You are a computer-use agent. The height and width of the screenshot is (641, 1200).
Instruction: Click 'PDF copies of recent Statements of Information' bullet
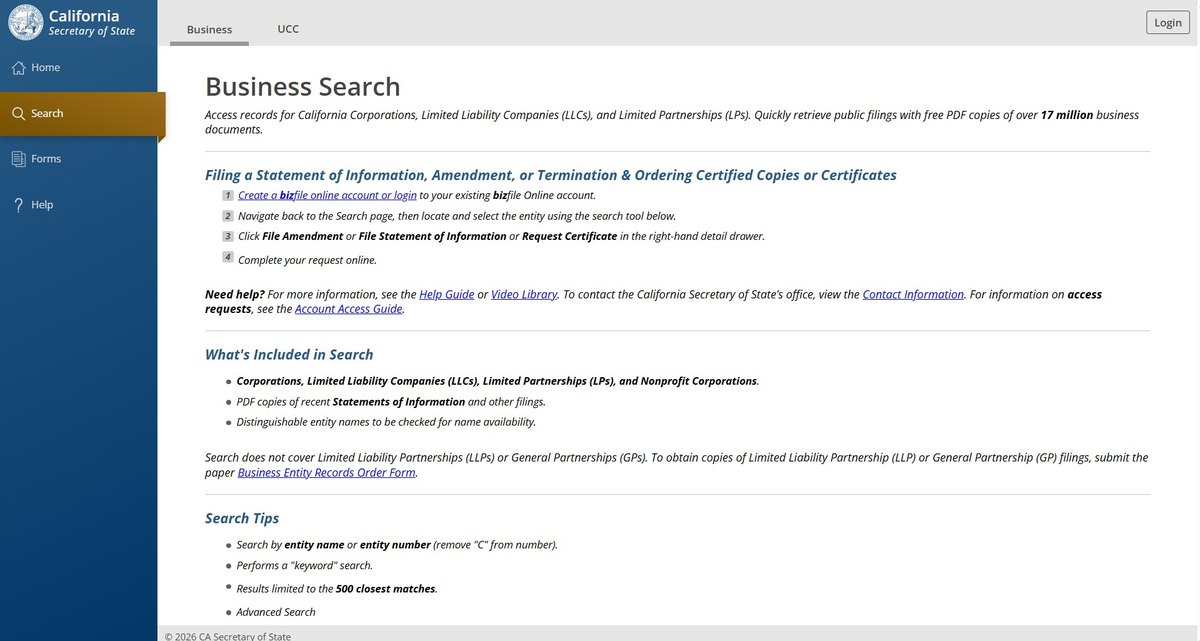coord(391,402)
